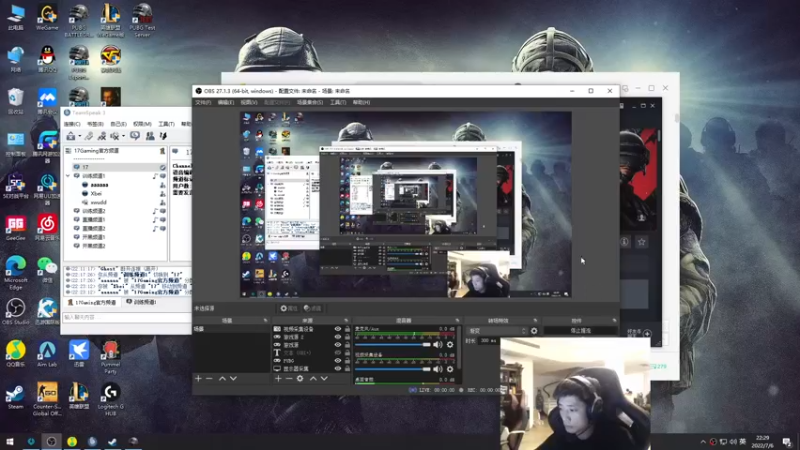800x450 pixels.
Task: Click the Filters button above OBS scenes panel
Action: [x=312, y=308]
